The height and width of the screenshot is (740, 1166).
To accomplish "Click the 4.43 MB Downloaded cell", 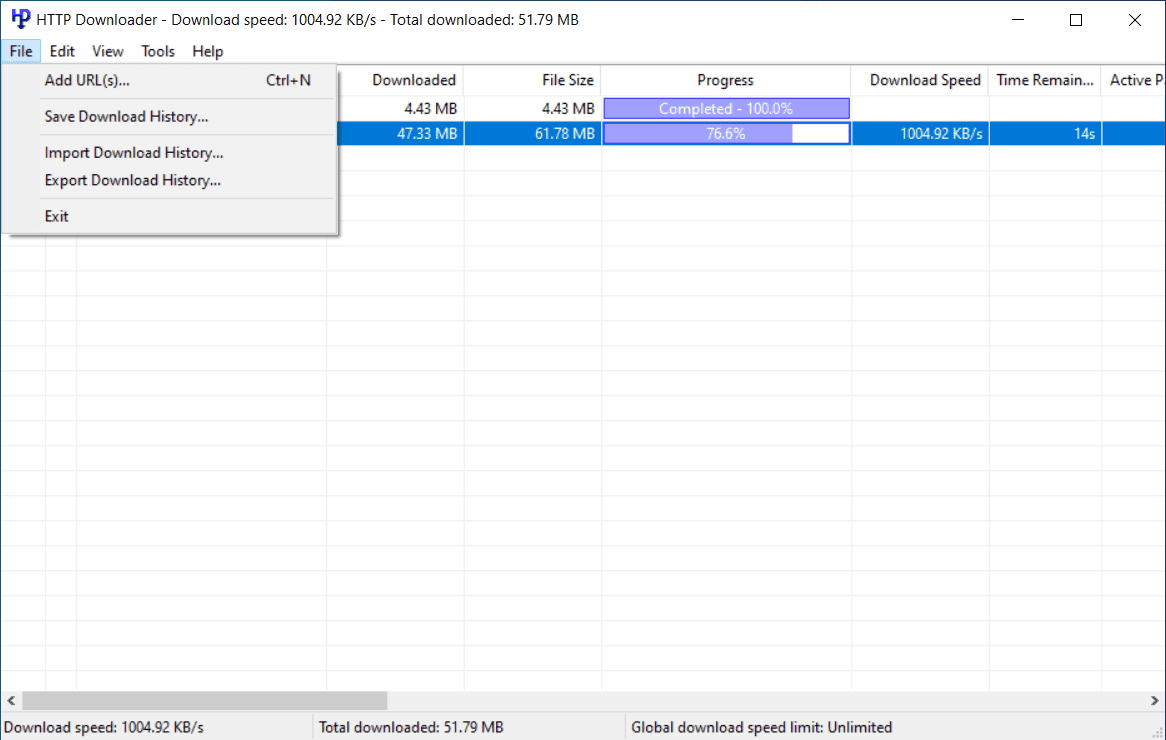I will [401, 109].
